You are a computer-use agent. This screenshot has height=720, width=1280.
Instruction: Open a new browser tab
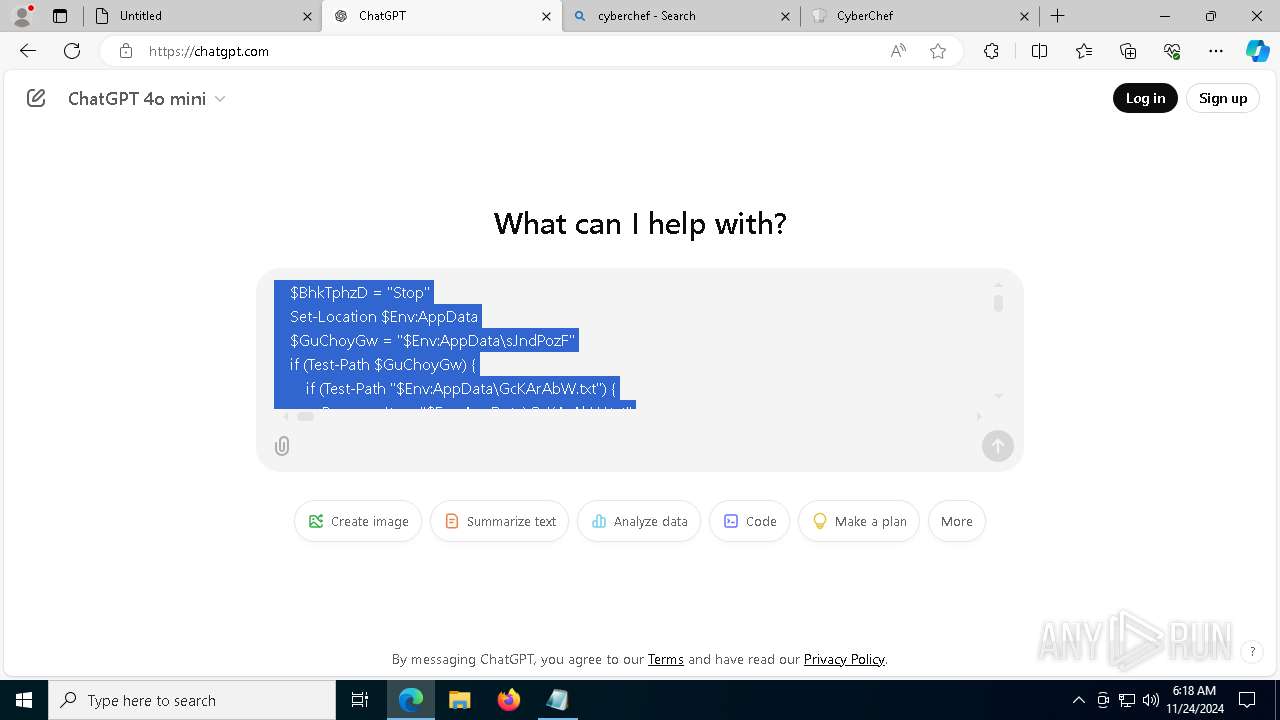coord(1057,16)
